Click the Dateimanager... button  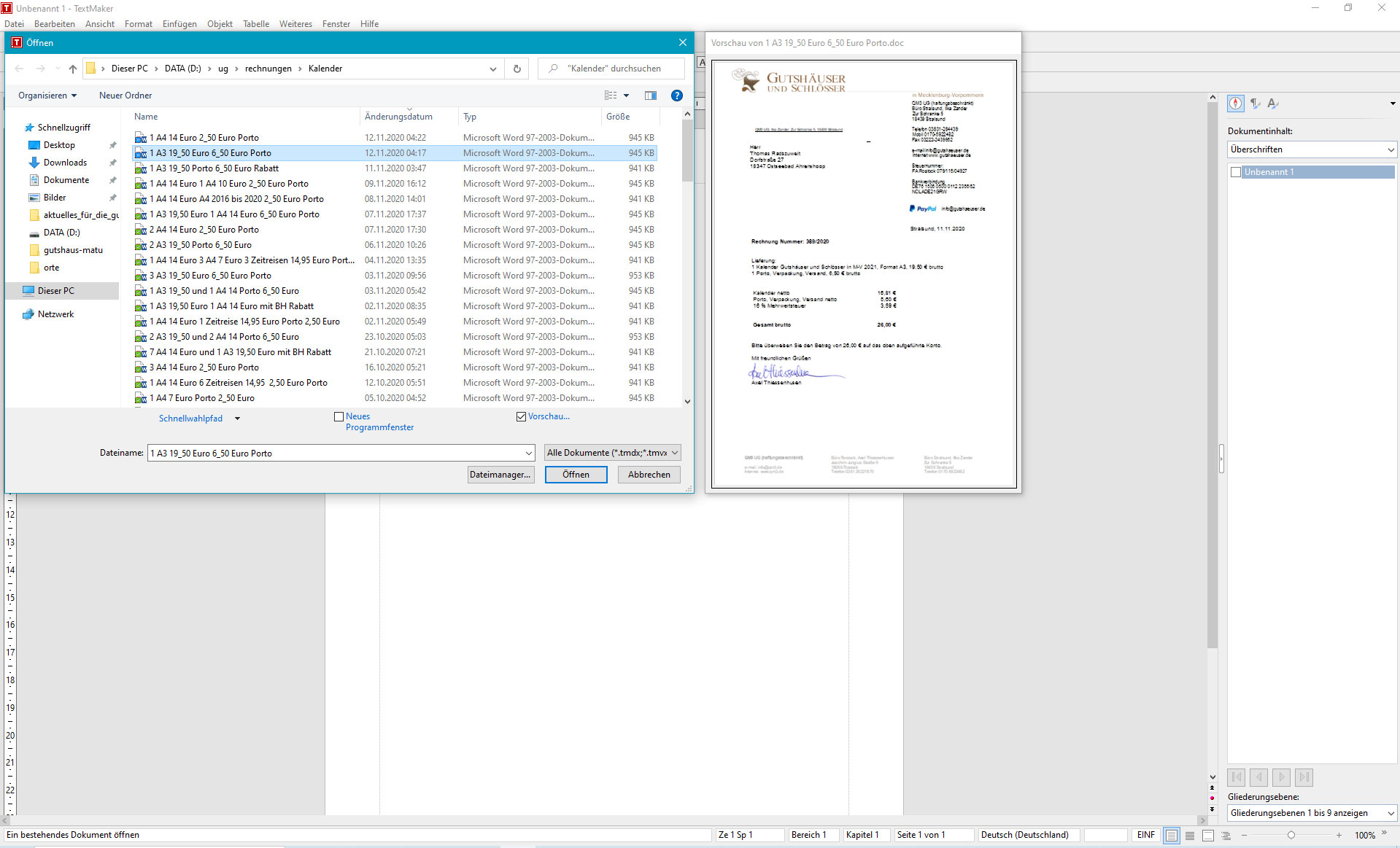[500, 475]
